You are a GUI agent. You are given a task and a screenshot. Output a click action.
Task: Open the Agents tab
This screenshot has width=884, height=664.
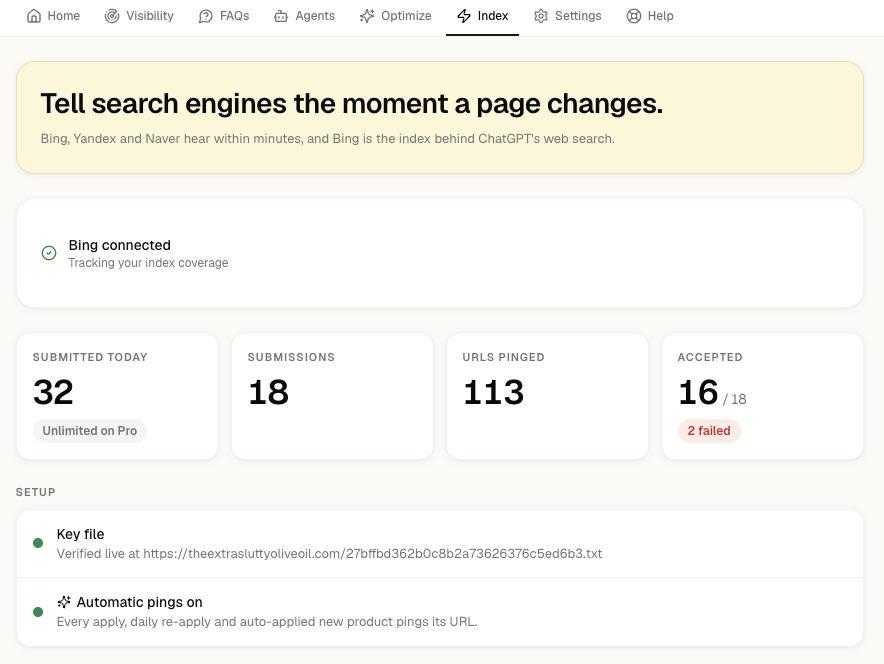(304, 16)
